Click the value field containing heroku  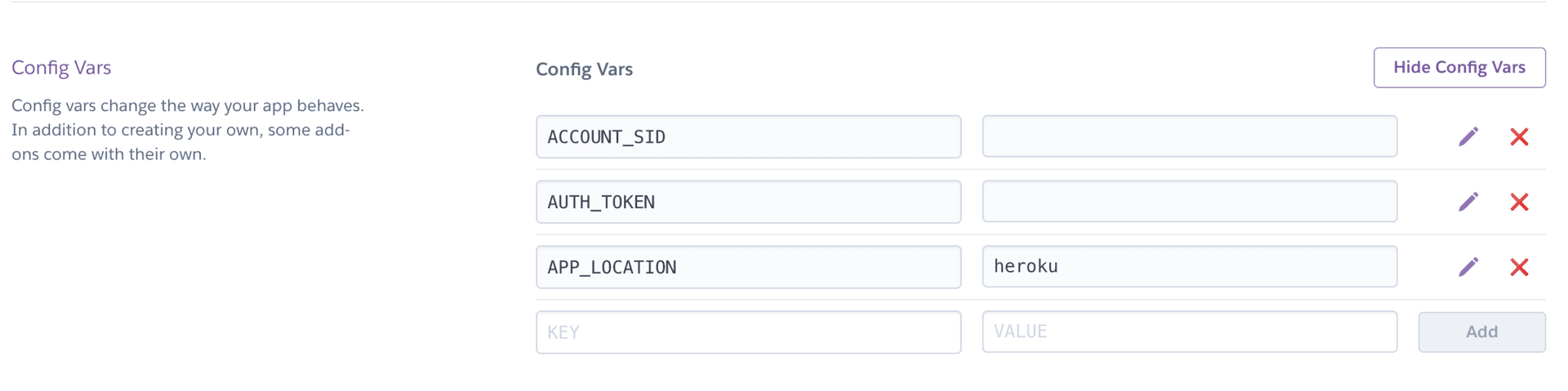point(1189,266)
